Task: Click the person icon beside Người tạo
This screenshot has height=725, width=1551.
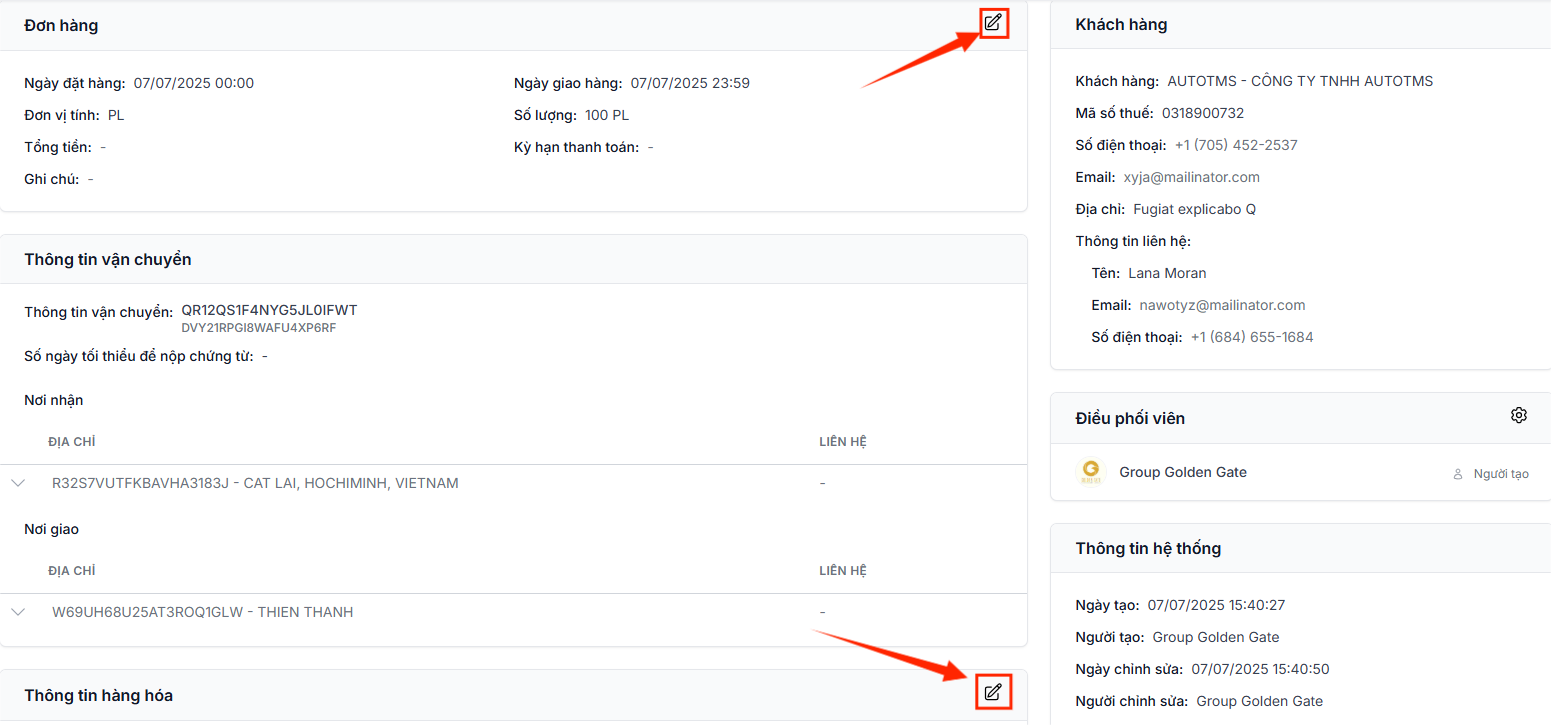Action: pos(1458,474)
